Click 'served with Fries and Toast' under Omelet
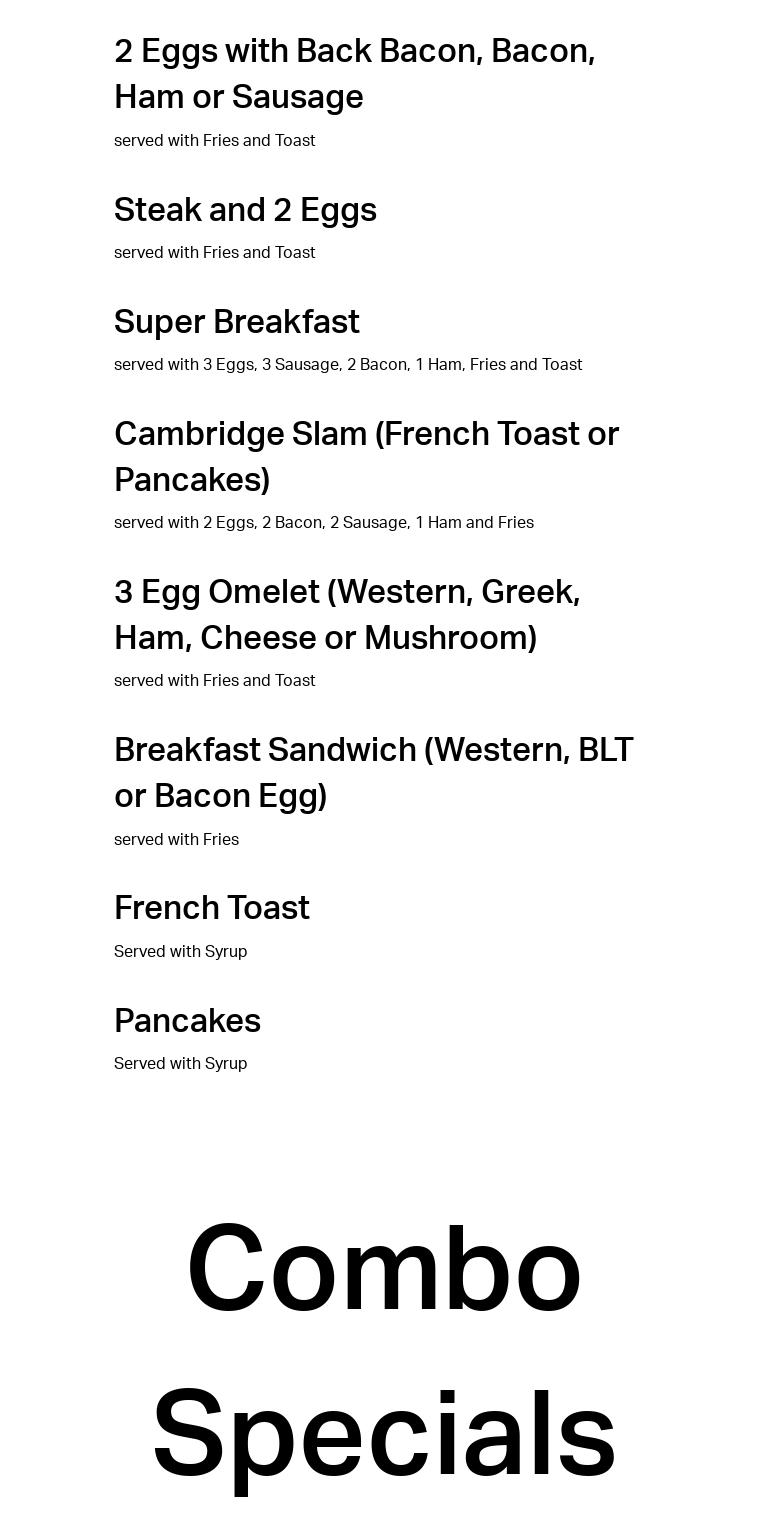The height and width of the screenshot is (1536, 770). coord(214,681)
